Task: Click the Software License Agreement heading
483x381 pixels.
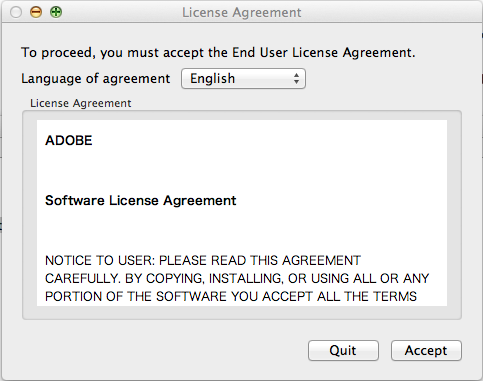Action: click(x=141, y=200)
